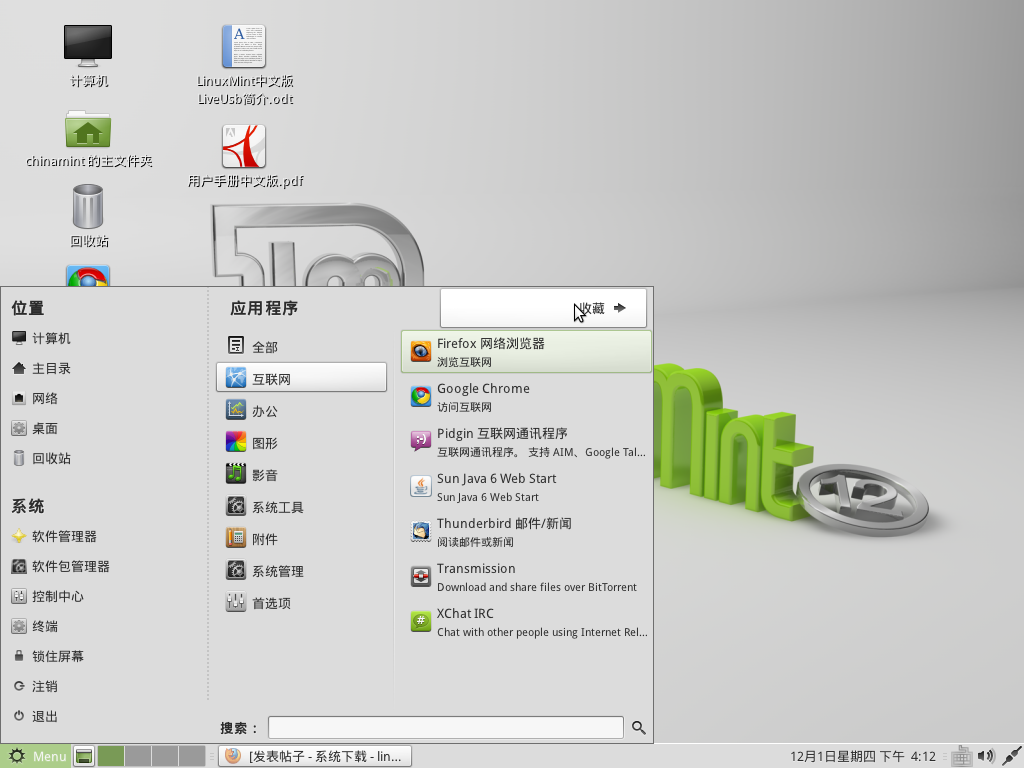
Task: Click the Menu button on the panel
Action: pos(36,756)
